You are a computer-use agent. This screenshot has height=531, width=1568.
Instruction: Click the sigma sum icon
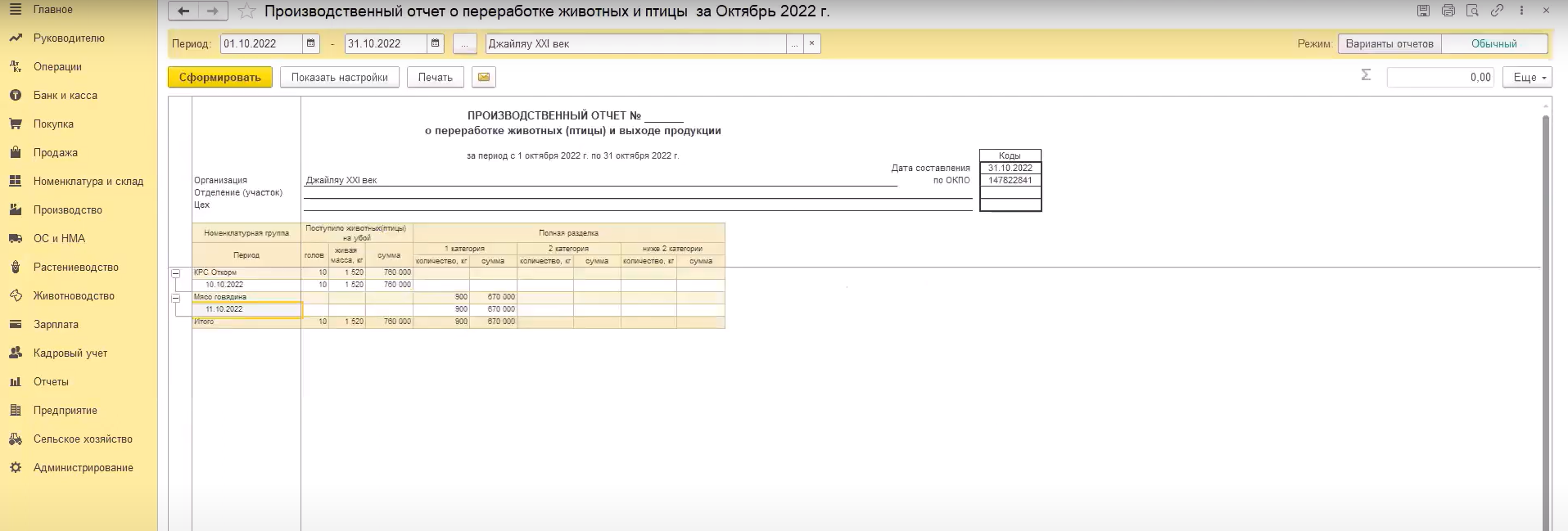1366,75
